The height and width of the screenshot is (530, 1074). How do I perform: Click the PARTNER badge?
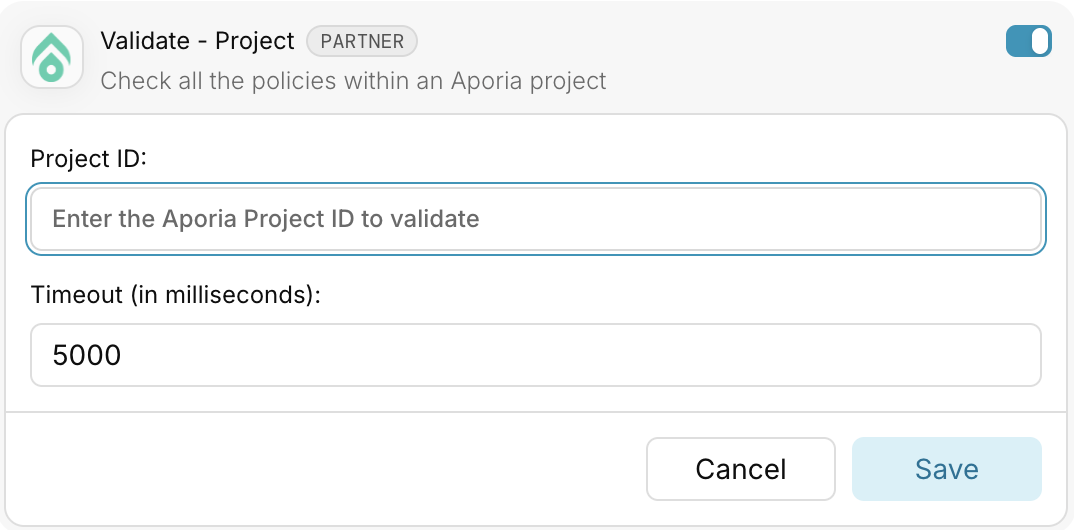(x=362, y=41)
